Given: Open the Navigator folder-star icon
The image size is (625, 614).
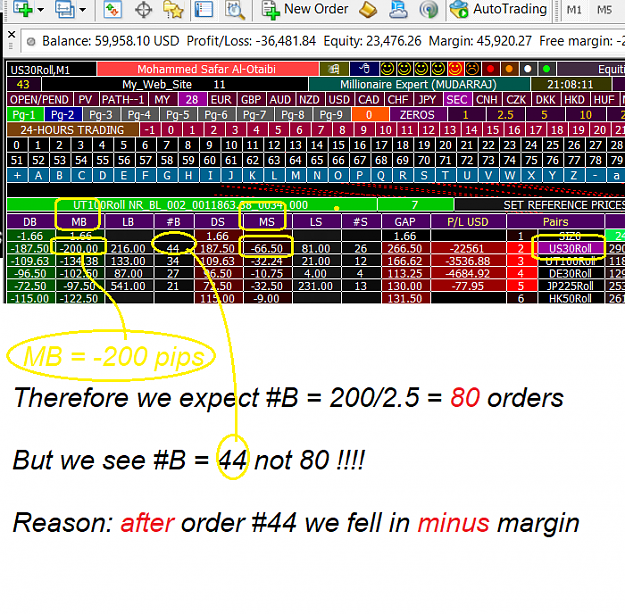Looking at the screenshot, I should pyautogui.click(x=173, y=10).
